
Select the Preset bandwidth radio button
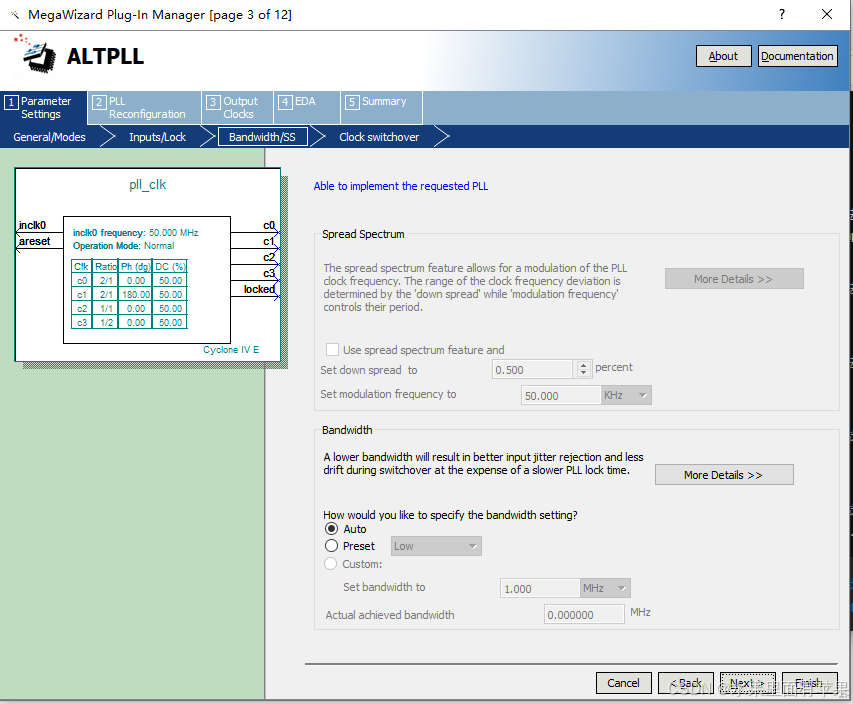coord(331,546)
